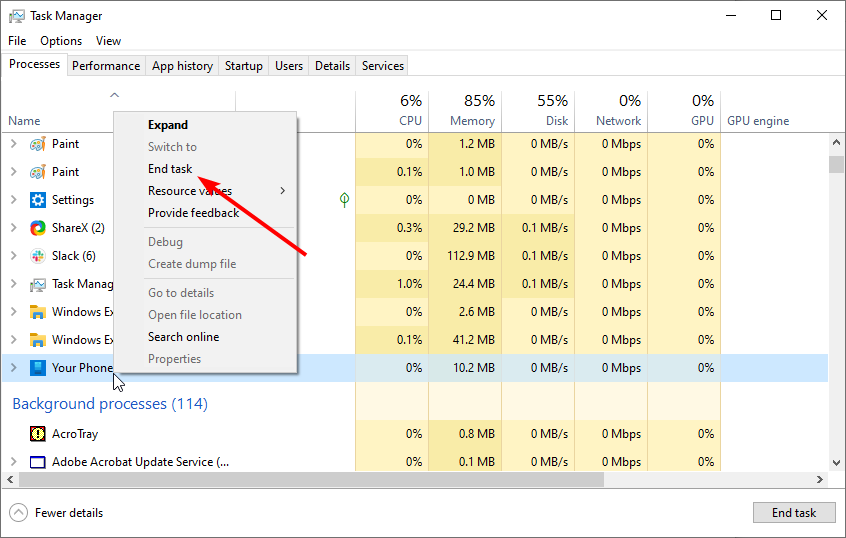
Task: Click Slack's 112.9 MB memory value
Action: coord(471,256)
